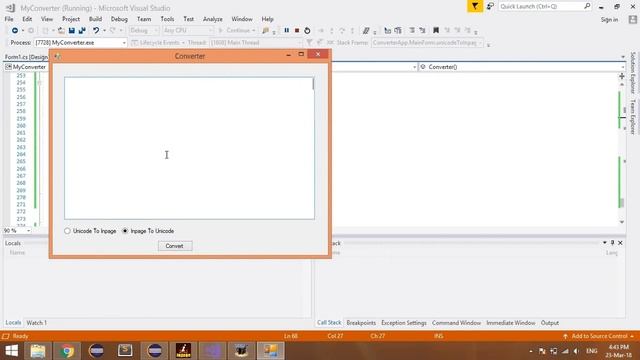This screenshot has width=640, height=360.
Task: Open the Thread dropdown showing Main Thread
Action: coord(256,42)
